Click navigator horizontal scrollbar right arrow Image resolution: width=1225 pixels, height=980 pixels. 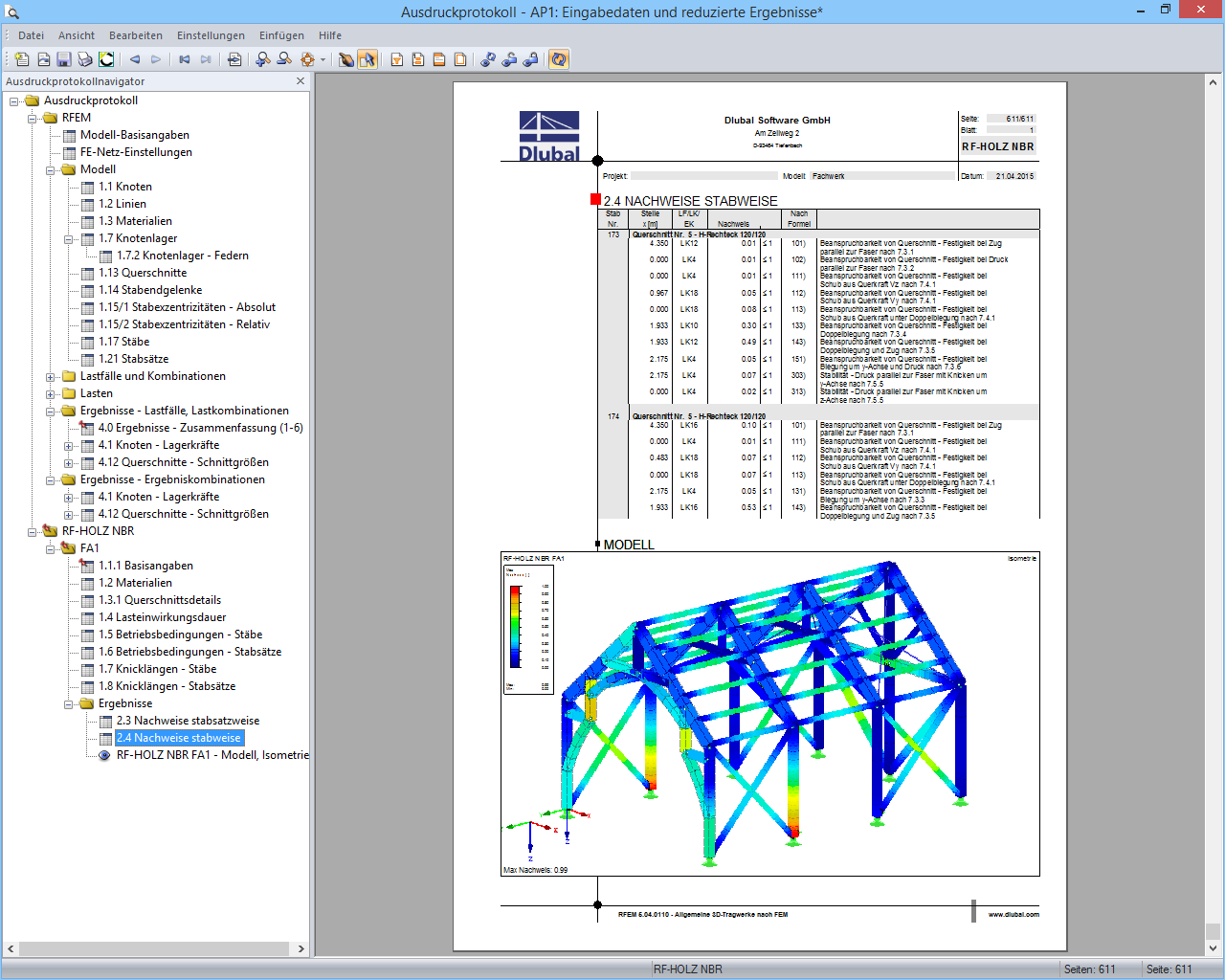point(301,948)
